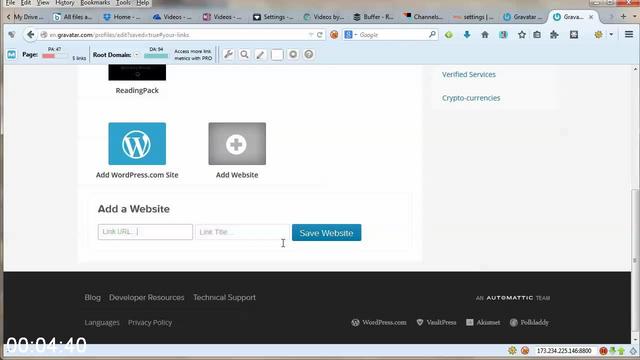Close the active Gravatar tab
Image resolution: width=640 pixels, height=360 pixels.
tap(591, 17)
